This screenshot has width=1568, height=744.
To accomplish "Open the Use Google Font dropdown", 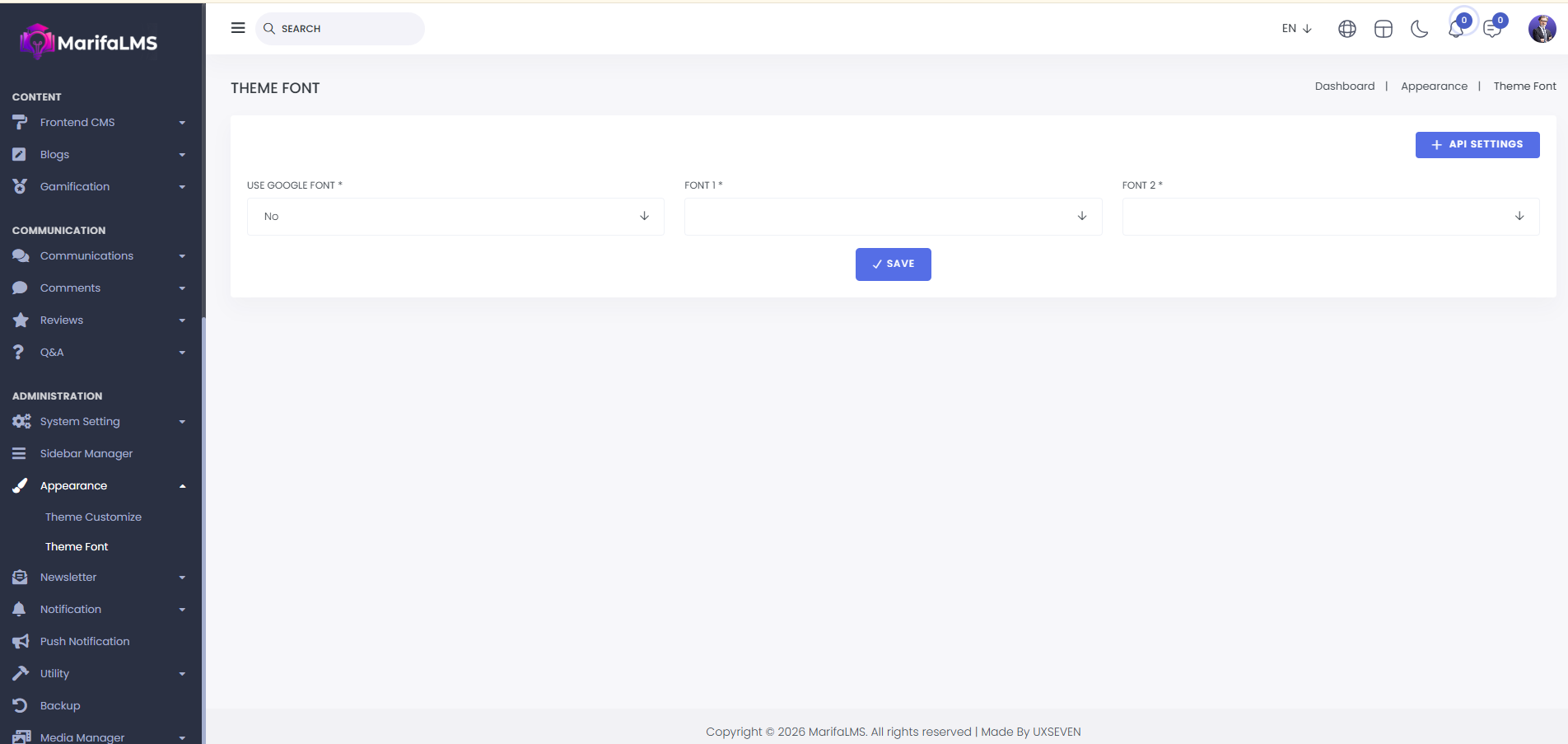I will click(x=455, y=217).
